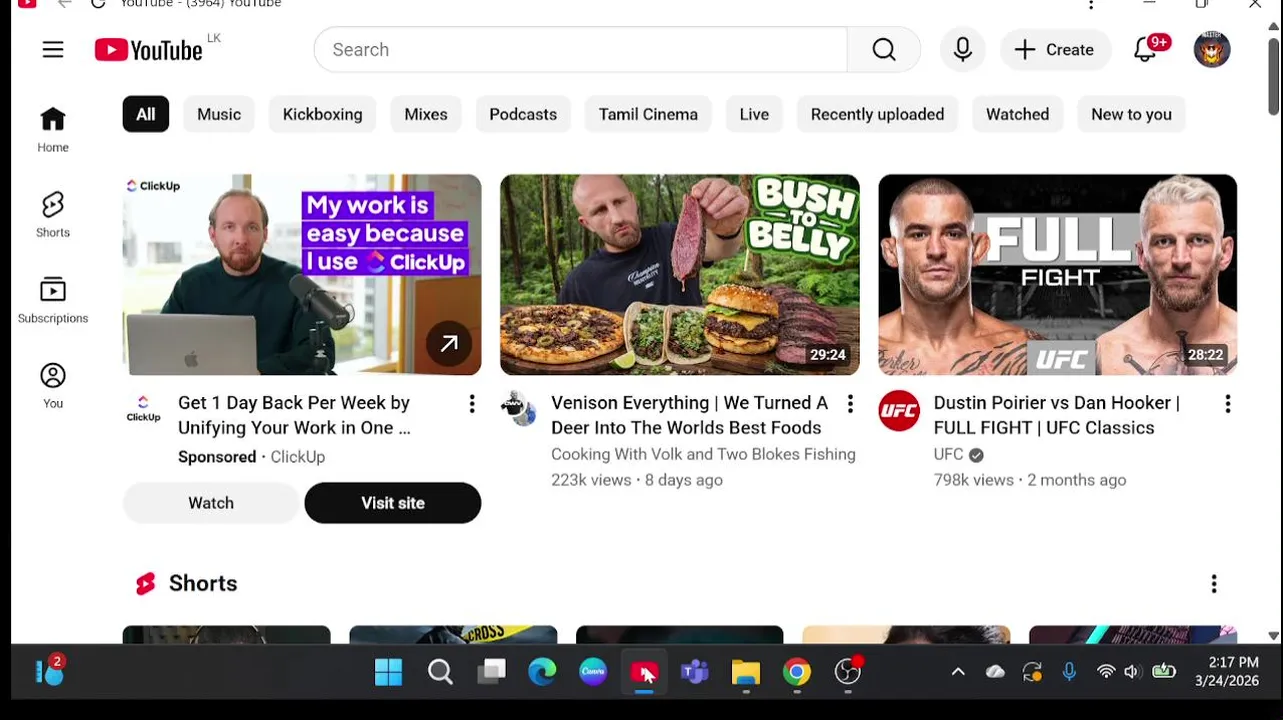Select the Podcasts filter chip
This screenshot has width=1283, height=720.
(x=523, y=114)
